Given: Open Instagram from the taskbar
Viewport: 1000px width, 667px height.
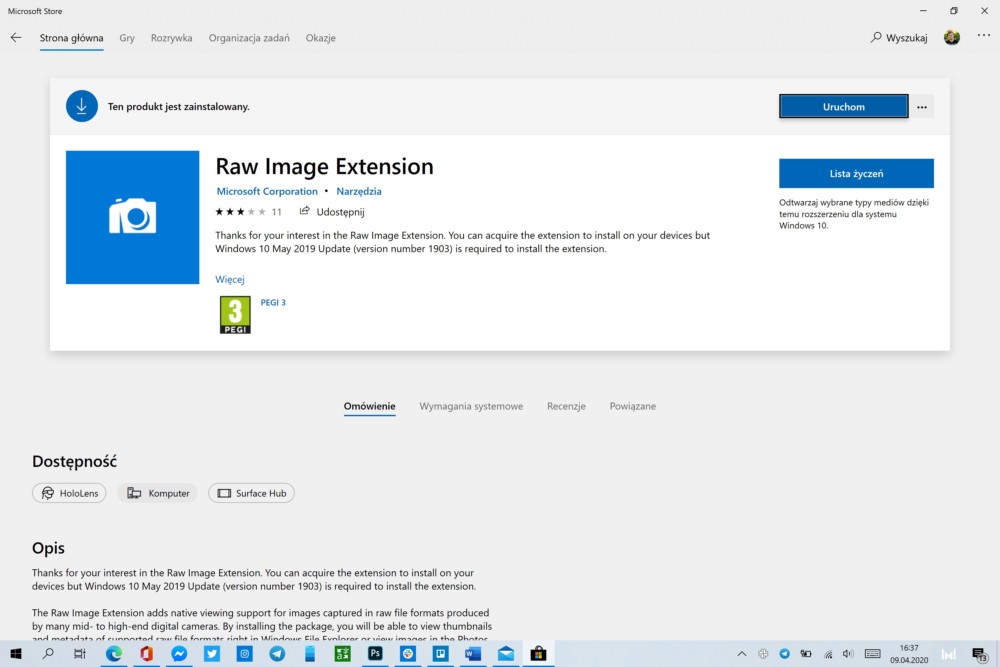Looking at the screenshot, I should pos(244,654).
